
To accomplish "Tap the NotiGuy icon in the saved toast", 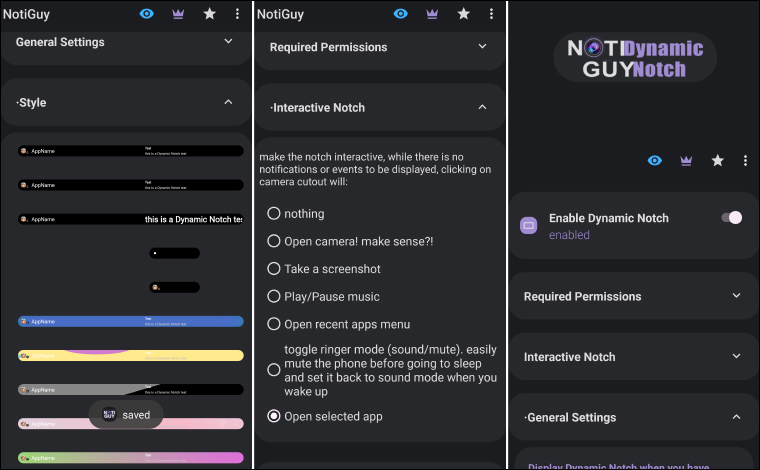I will pos(108,415).
